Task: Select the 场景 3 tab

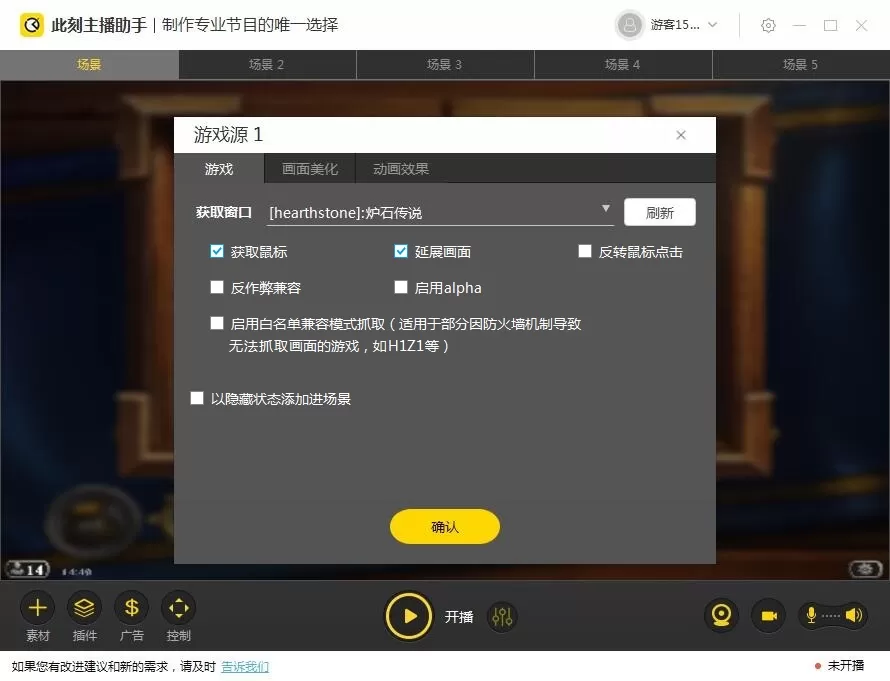Action: [445, 65]
